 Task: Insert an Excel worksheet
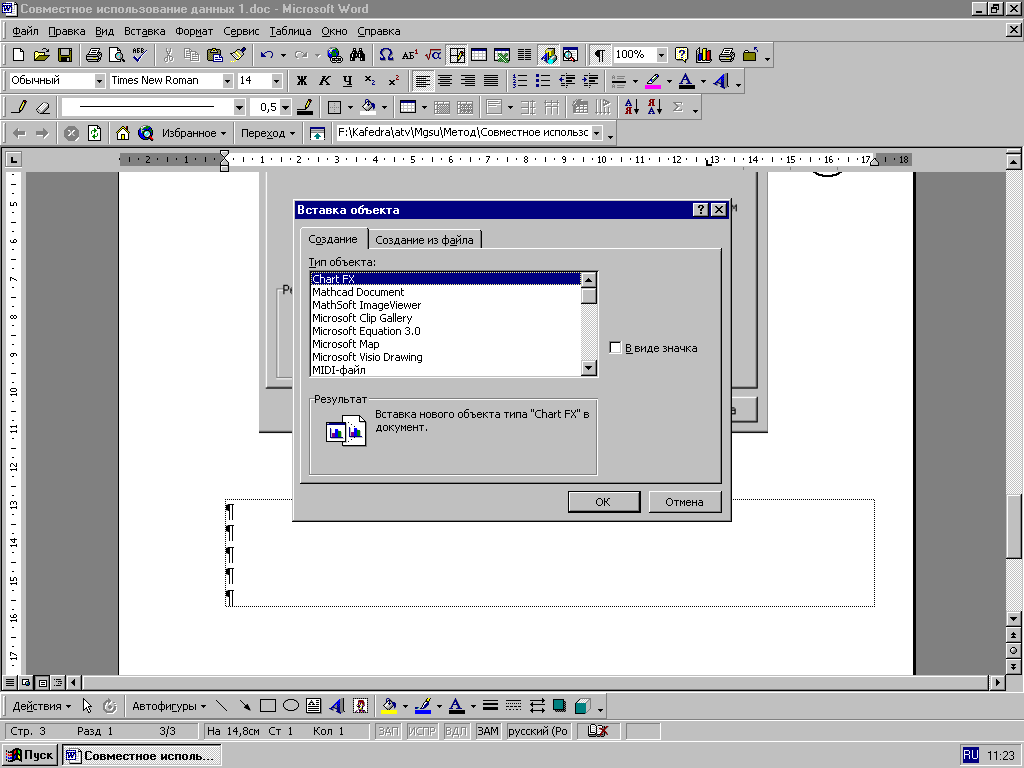(x=502, y=55)
